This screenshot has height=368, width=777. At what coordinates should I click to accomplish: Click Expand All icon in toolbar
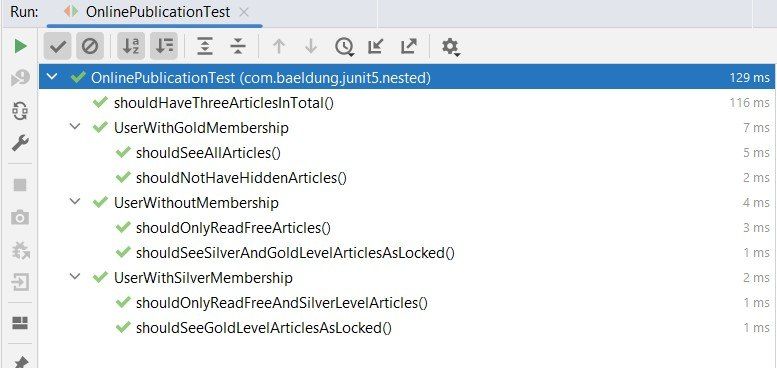[x=205, y=47]
